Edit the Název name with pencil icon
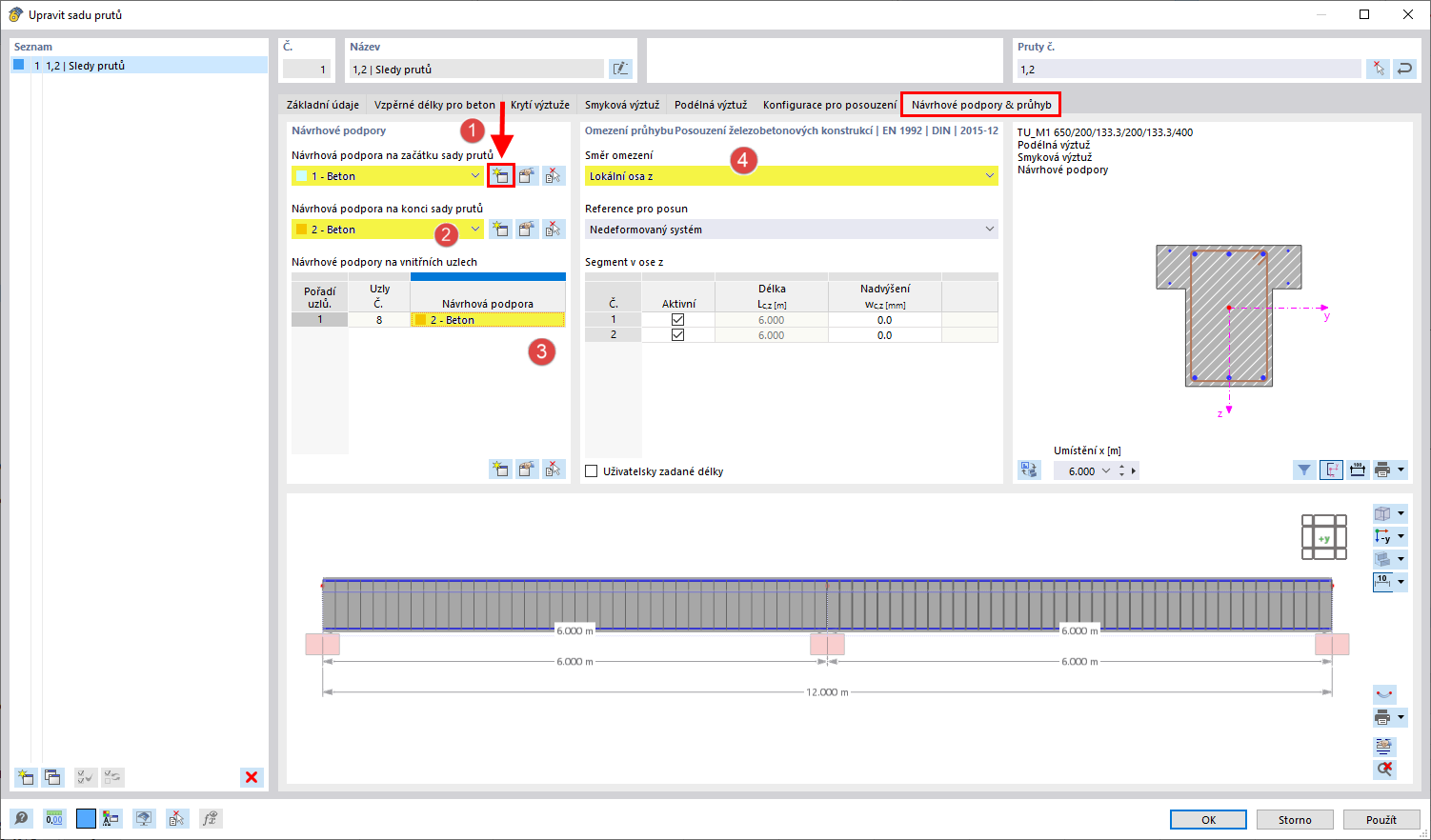The image size is (1431, 840). [x=620, y=69]
